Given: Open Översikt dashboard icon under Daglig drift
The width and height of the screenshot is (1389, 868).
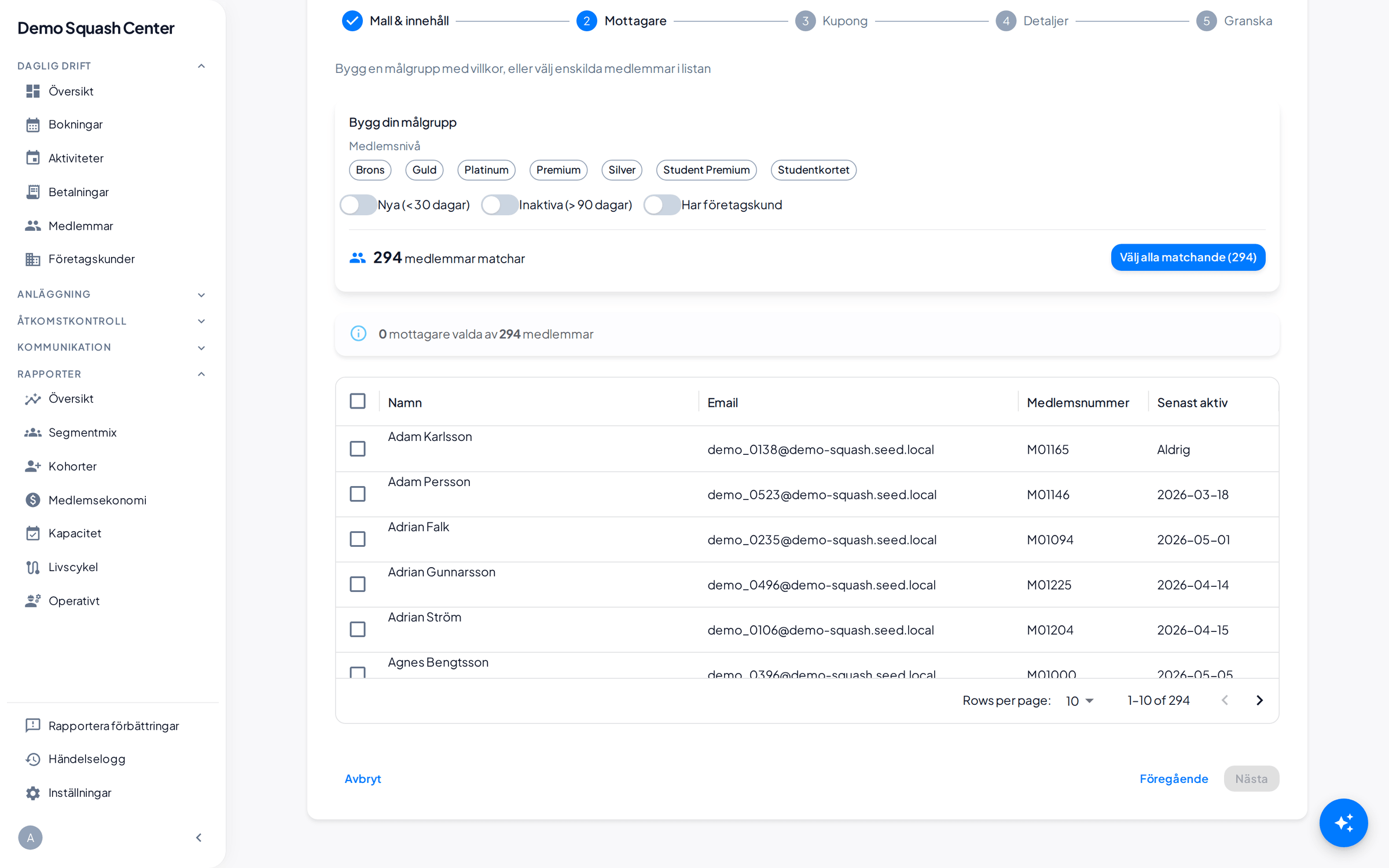Looking at the screenshot, I should point(33,91).
